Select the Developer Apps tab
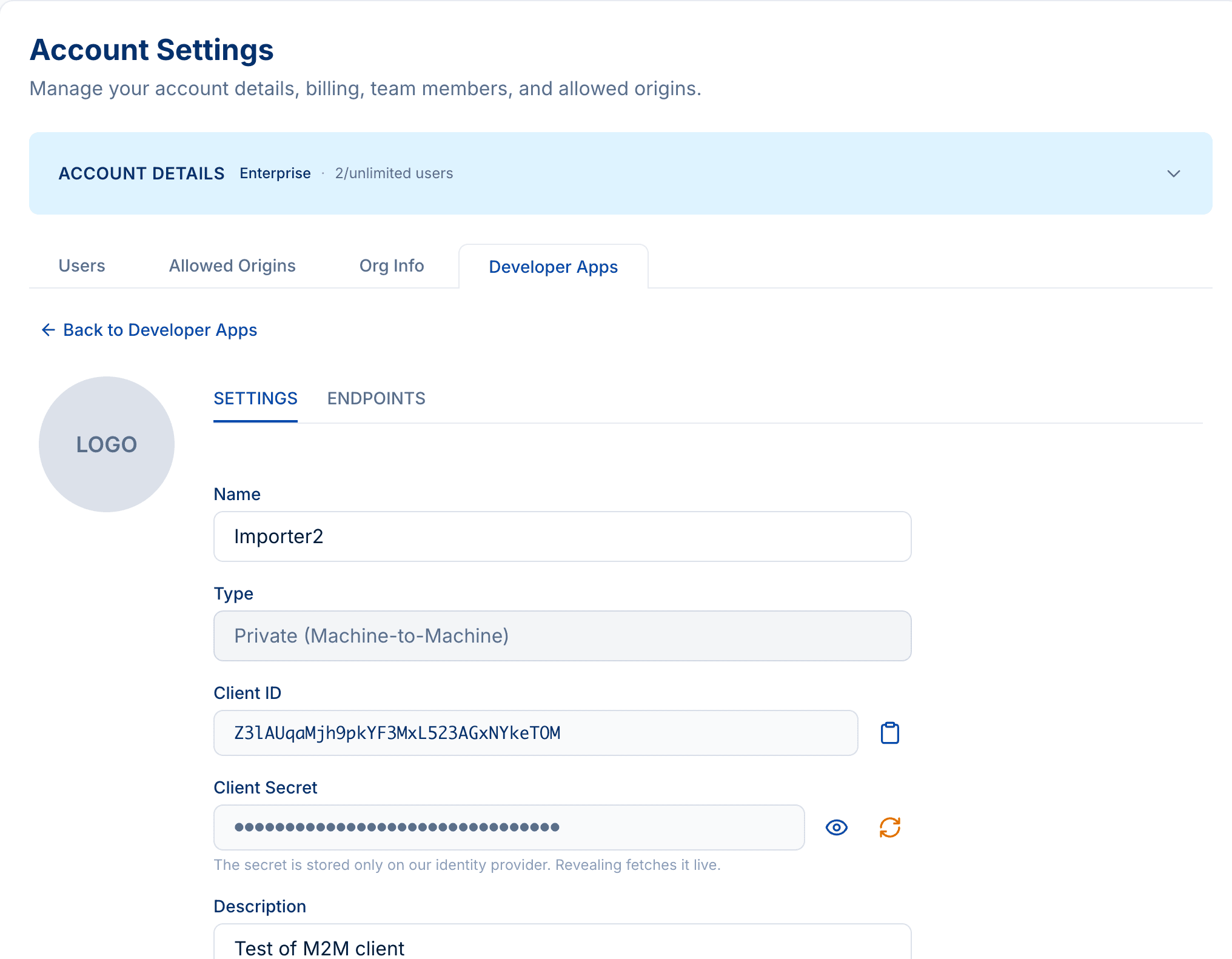The width and height of the screenshot is (1232, 959). tap(553, 267)
